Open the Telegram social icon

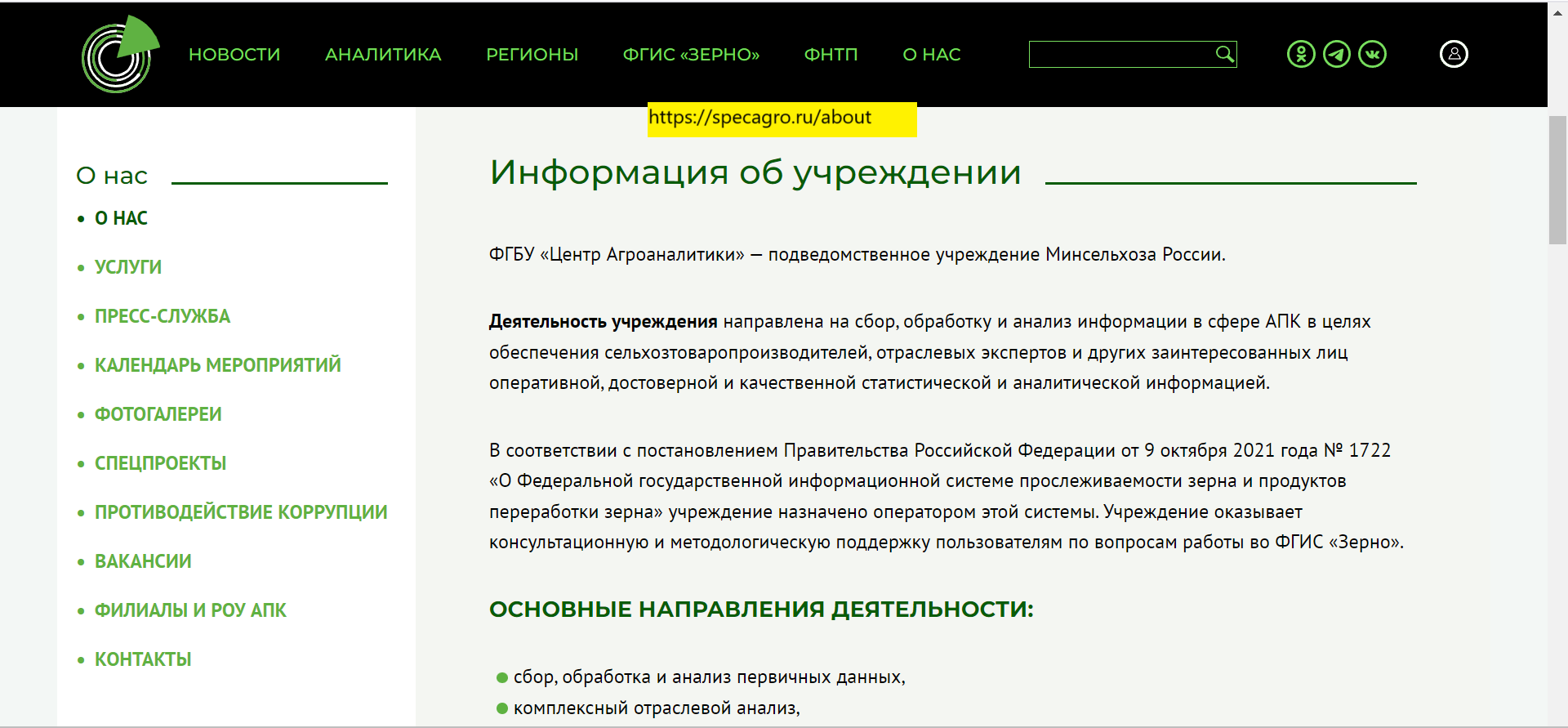(x=1337, y=54)
